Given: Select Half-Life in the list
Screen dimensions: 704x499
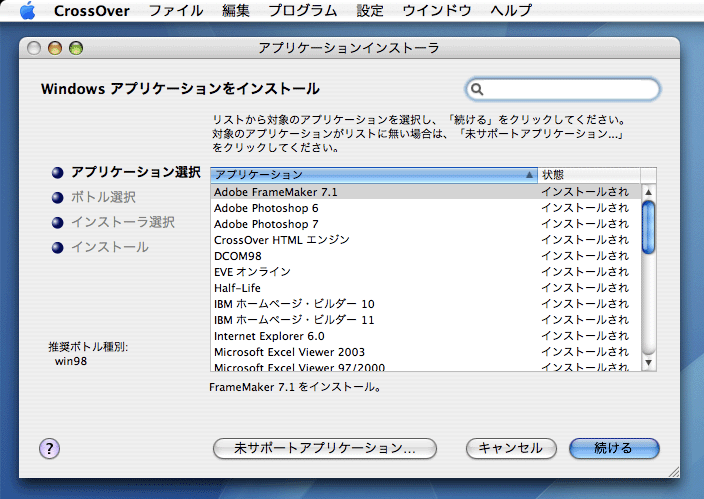Looking at the screenshot, I should coord(426,288).
